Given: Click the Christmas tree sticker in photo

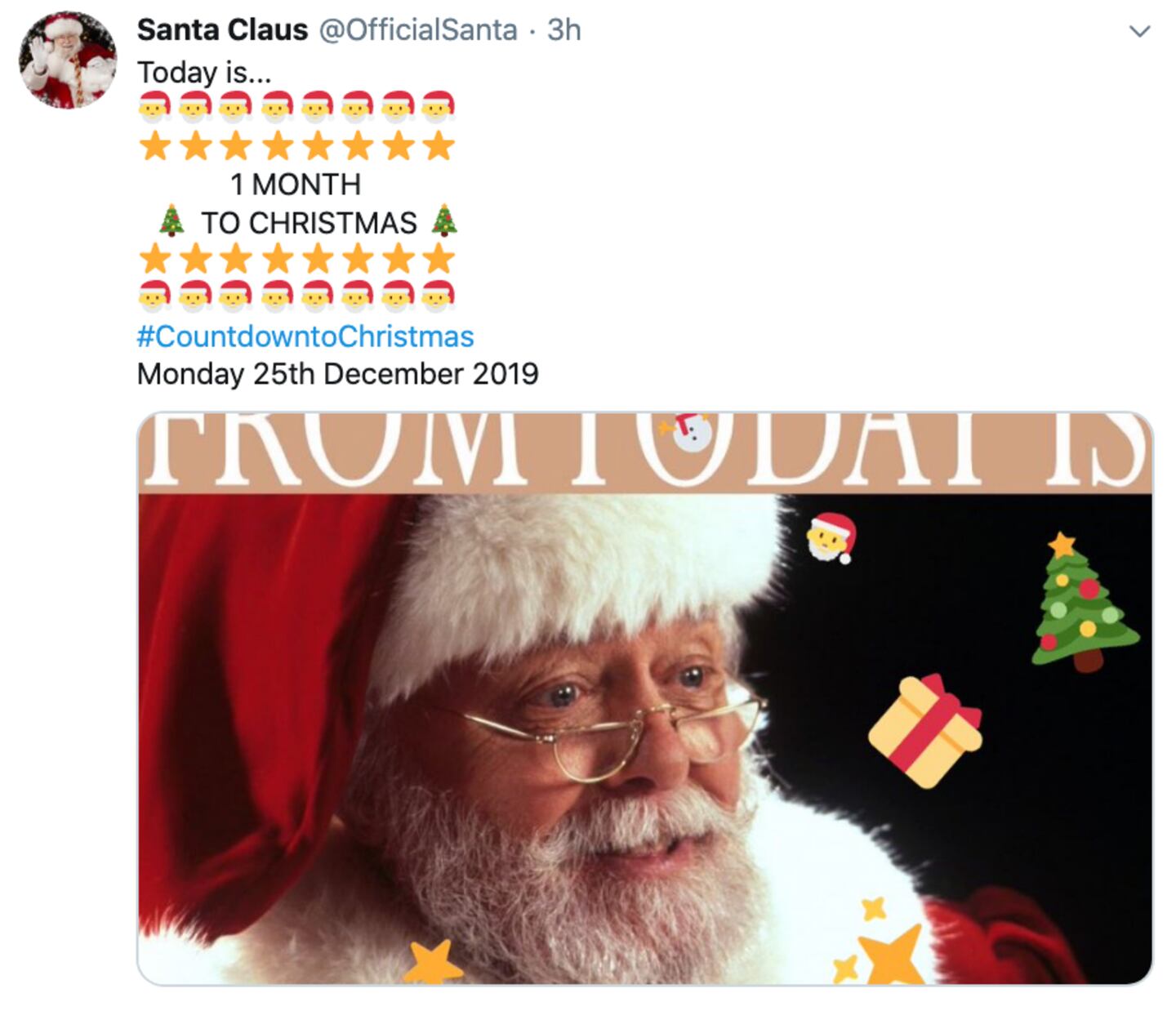Looking at the screenshot, I should (1083, 601).
